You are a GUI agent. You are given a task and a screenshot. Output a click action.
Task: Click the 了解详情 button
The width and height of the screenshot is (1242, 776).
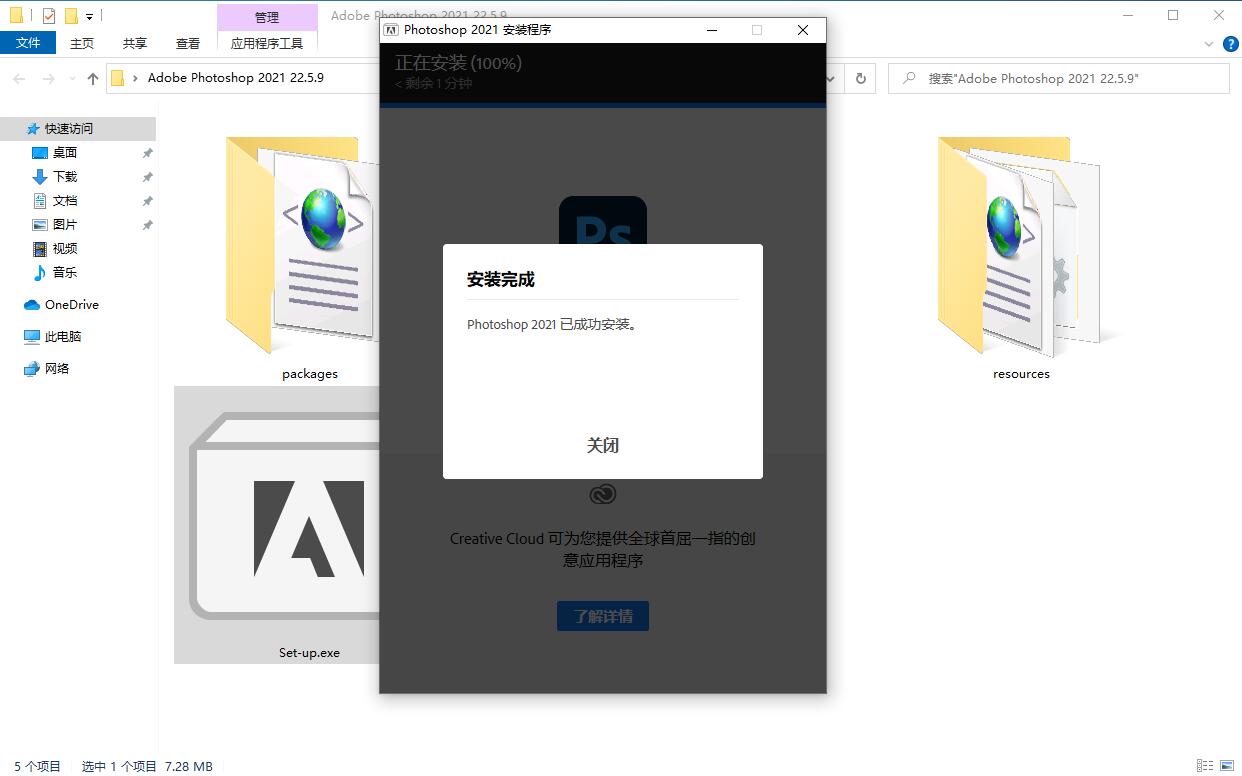(x=602, y=615)
